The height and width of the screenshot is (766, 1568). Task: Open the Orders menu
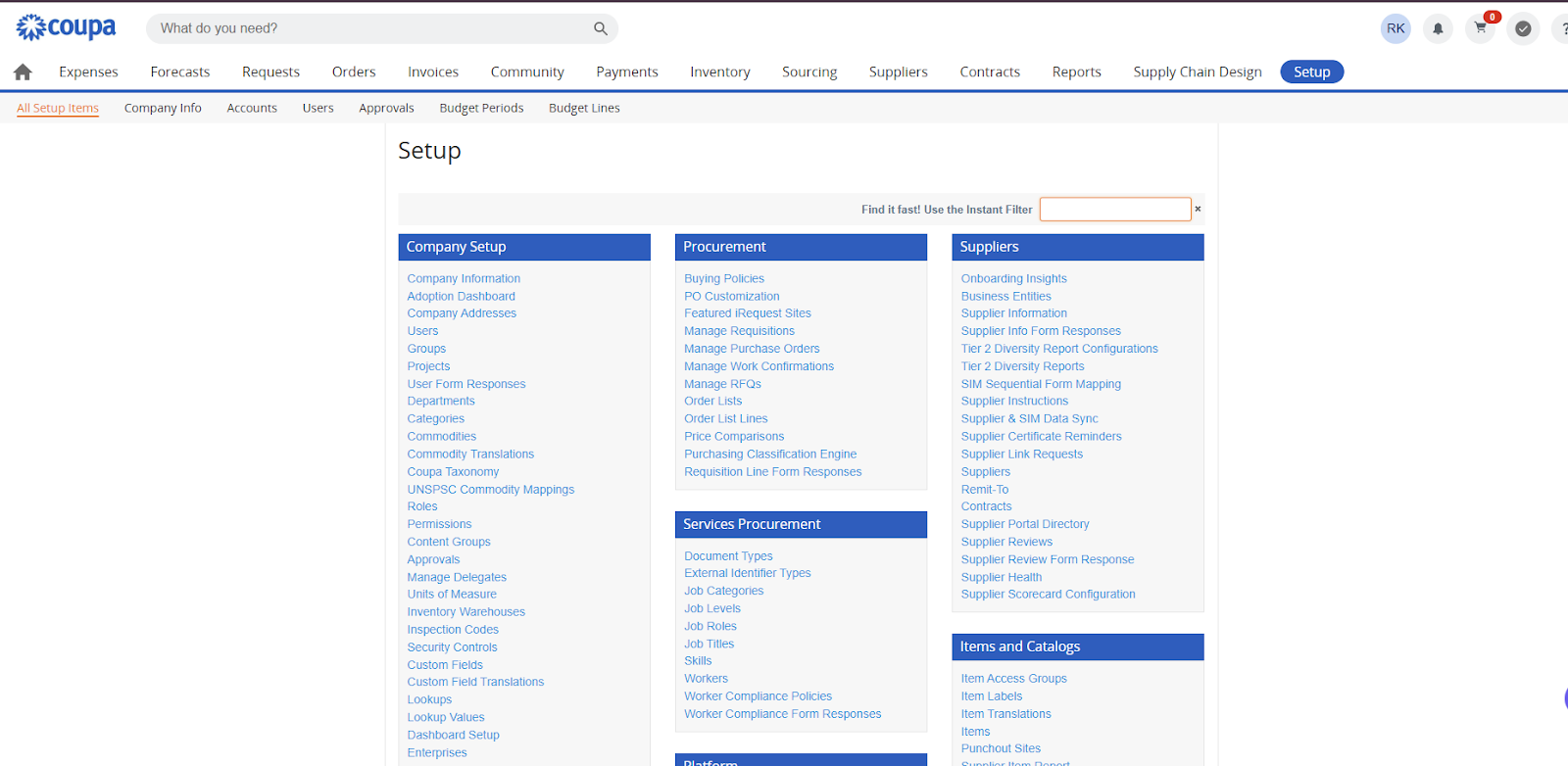click(354, 72)
